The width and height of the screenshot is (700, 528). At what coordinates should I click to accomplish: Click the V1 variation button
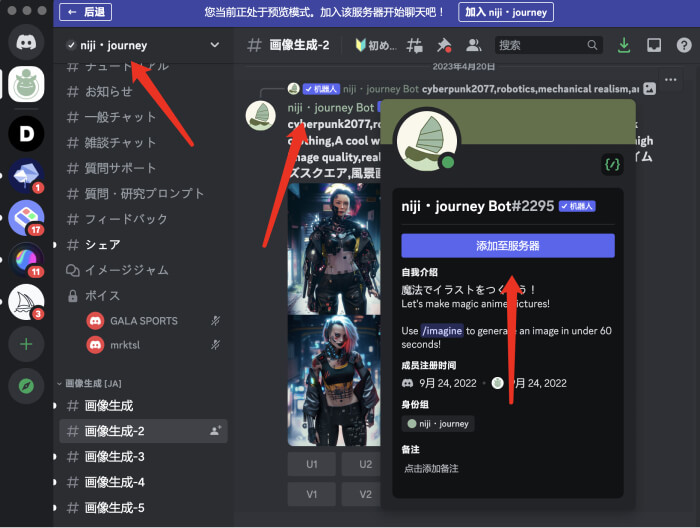pyautogui.click(x=312, y=494)
